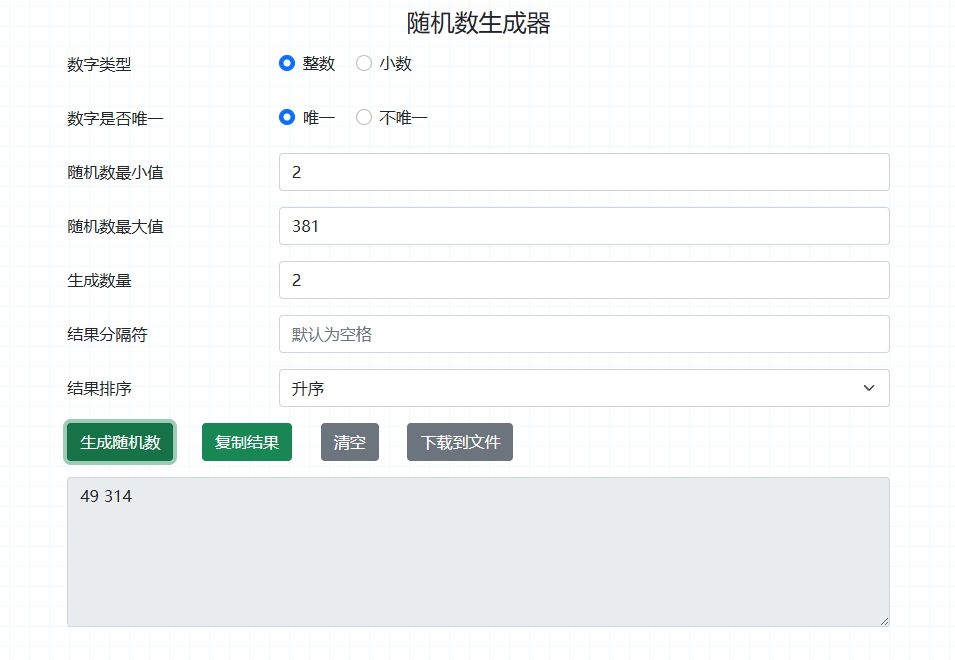
Task: Click the 生成随机数 button
Action: pyautogui.click(x=120, y=442)
